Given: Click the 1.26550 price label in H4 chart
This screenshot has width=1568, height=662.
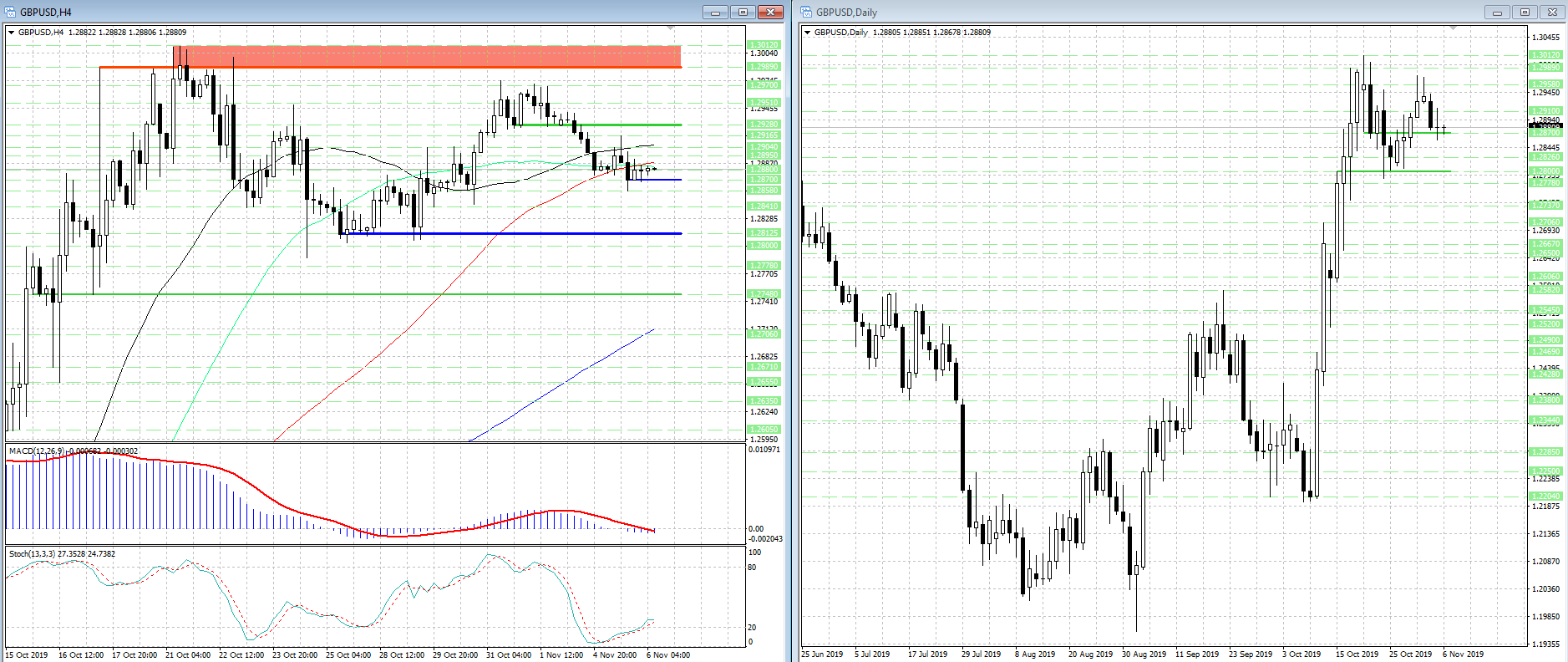Looking at the screenshot, I should 764,382.
